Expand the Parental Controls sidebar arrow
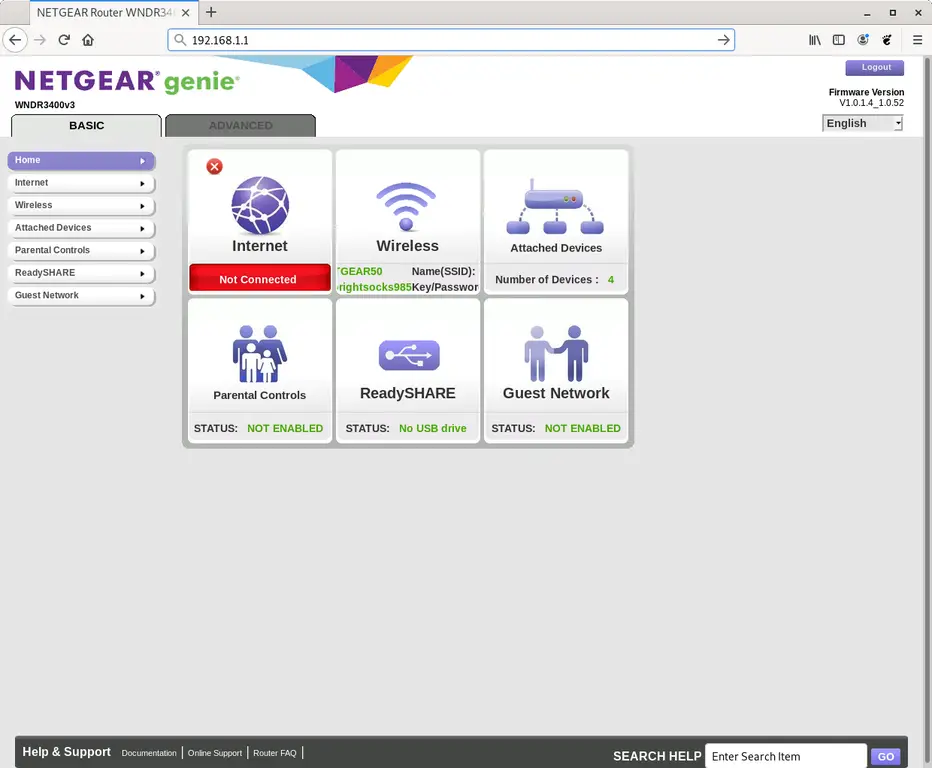 click(142, 251)
